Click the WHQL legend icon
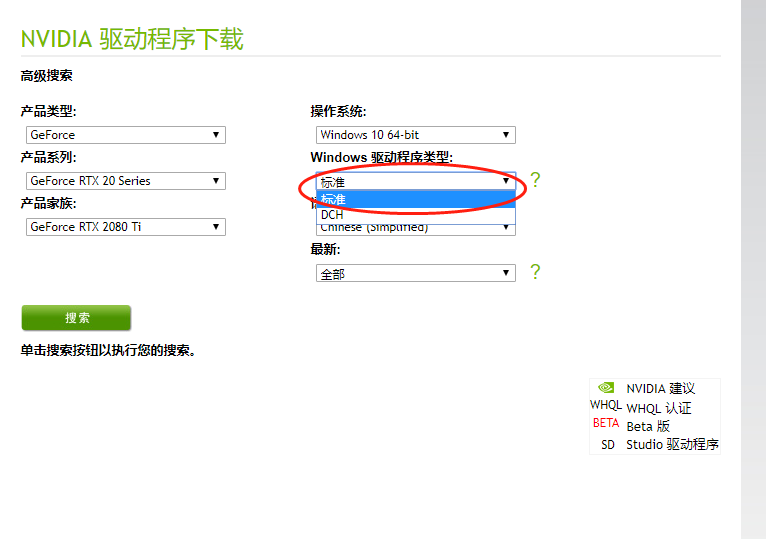Image resolution: width=766 pixels, height=539 pixels. coord(606,406)
